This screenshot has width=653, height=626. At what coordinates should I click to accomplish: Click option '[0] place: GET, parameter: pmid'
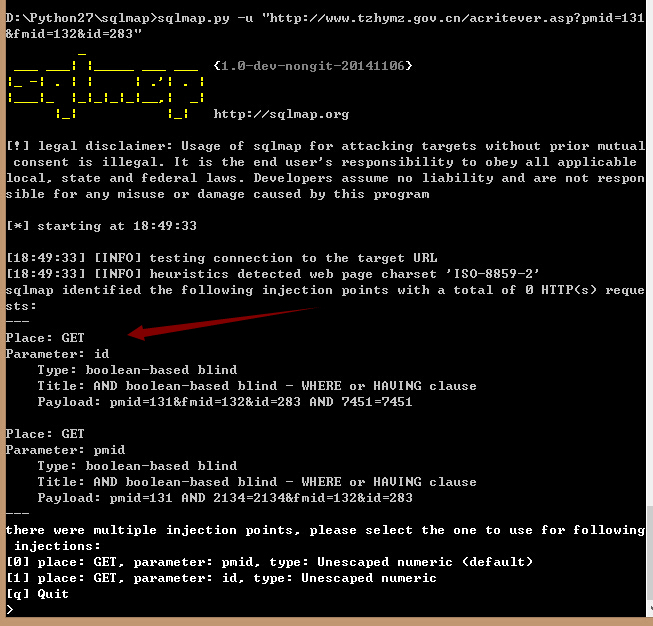269,562
